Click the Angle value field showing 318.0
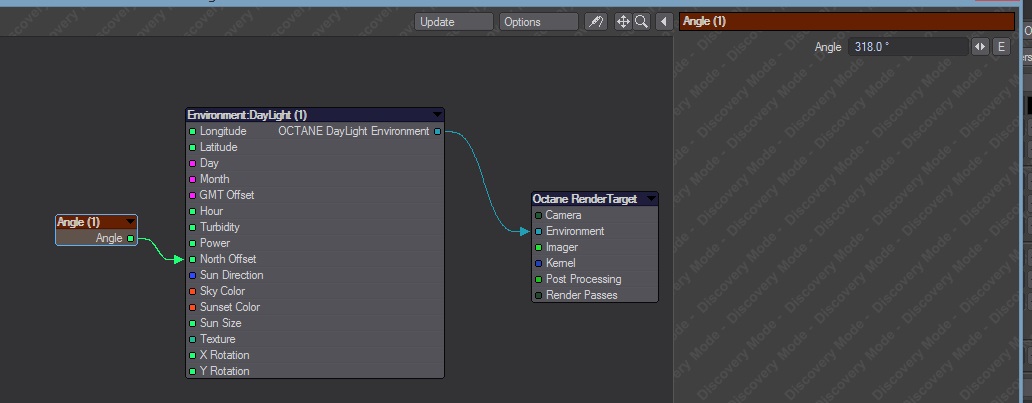 point(908,47)
